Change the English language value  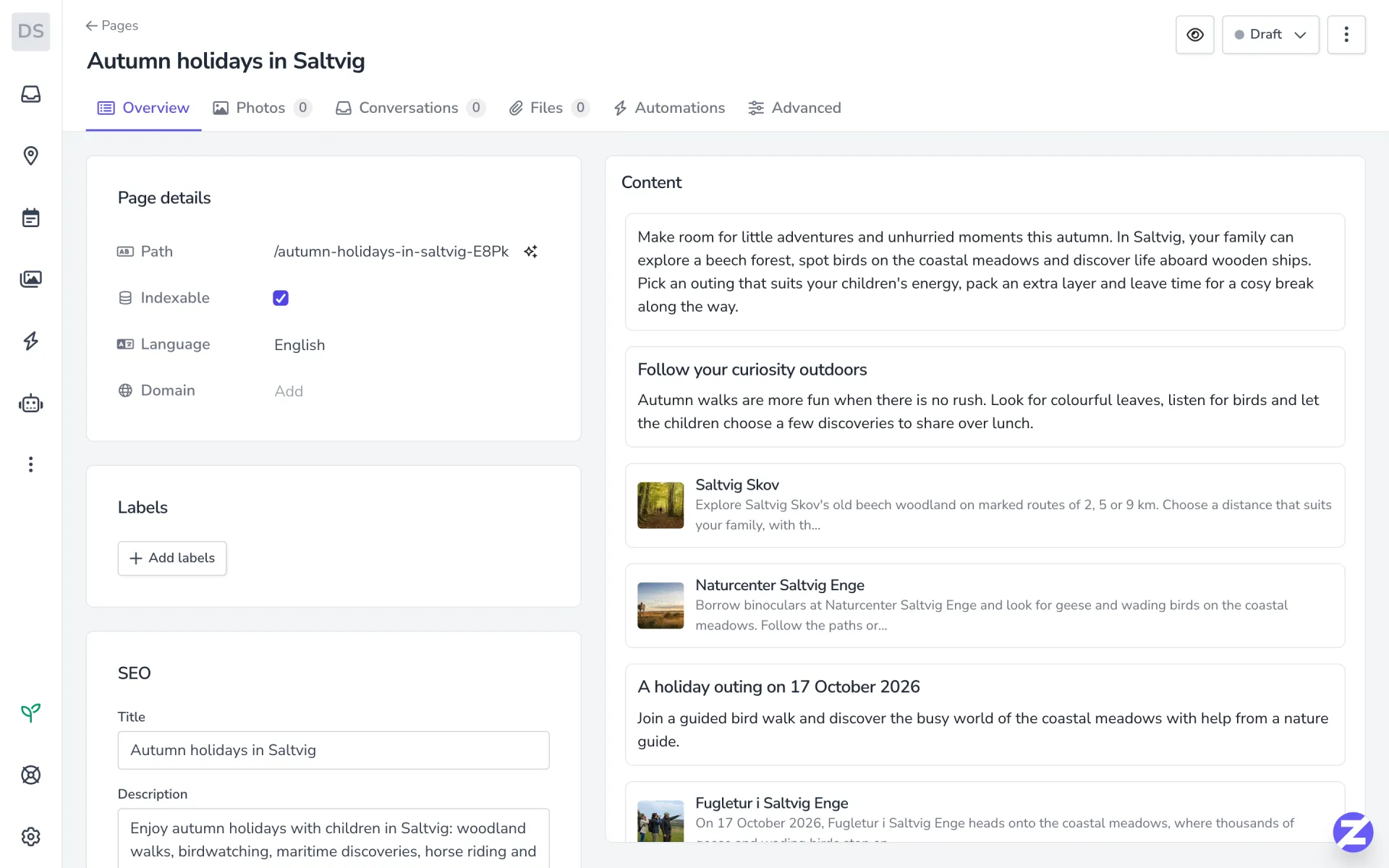point(300,345)
